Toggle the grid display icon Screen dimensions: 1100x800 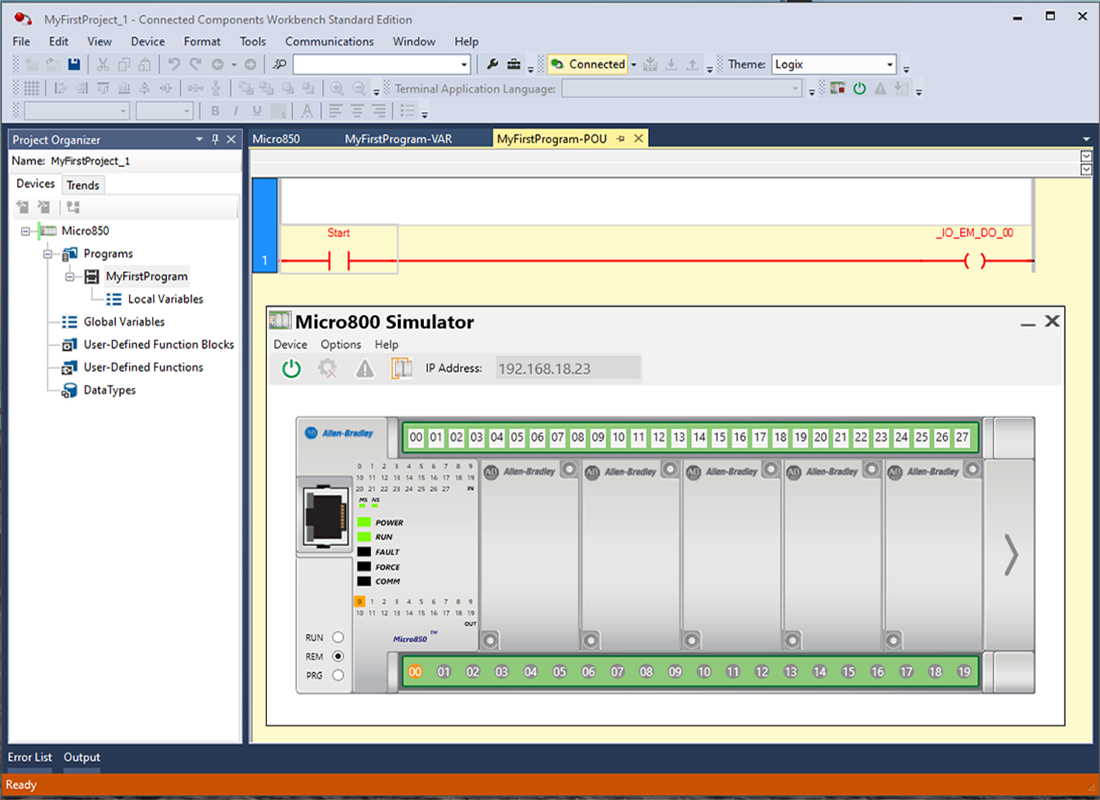(32, 88)
